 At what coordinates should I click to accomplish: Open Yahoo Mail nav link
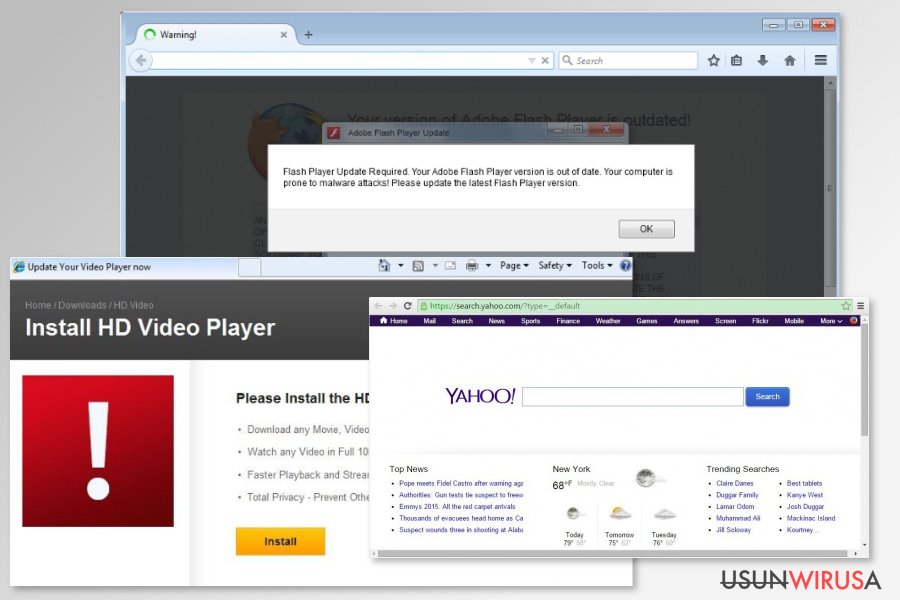(429, 321)
